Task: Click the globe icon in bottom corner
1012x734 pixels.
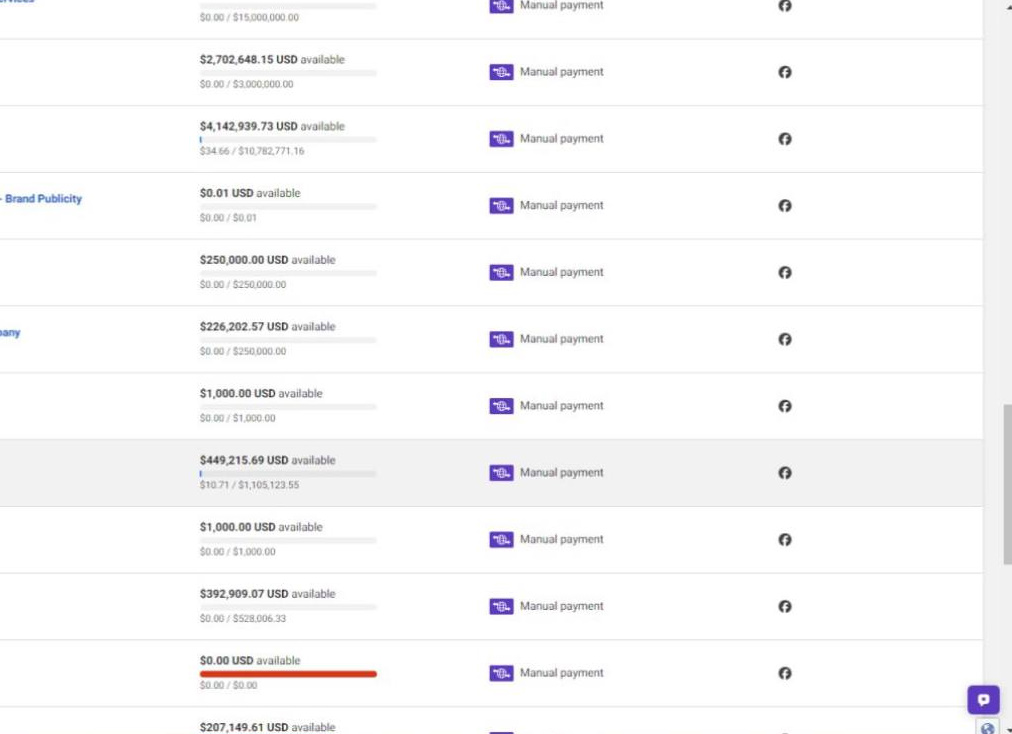Action: 987,728
